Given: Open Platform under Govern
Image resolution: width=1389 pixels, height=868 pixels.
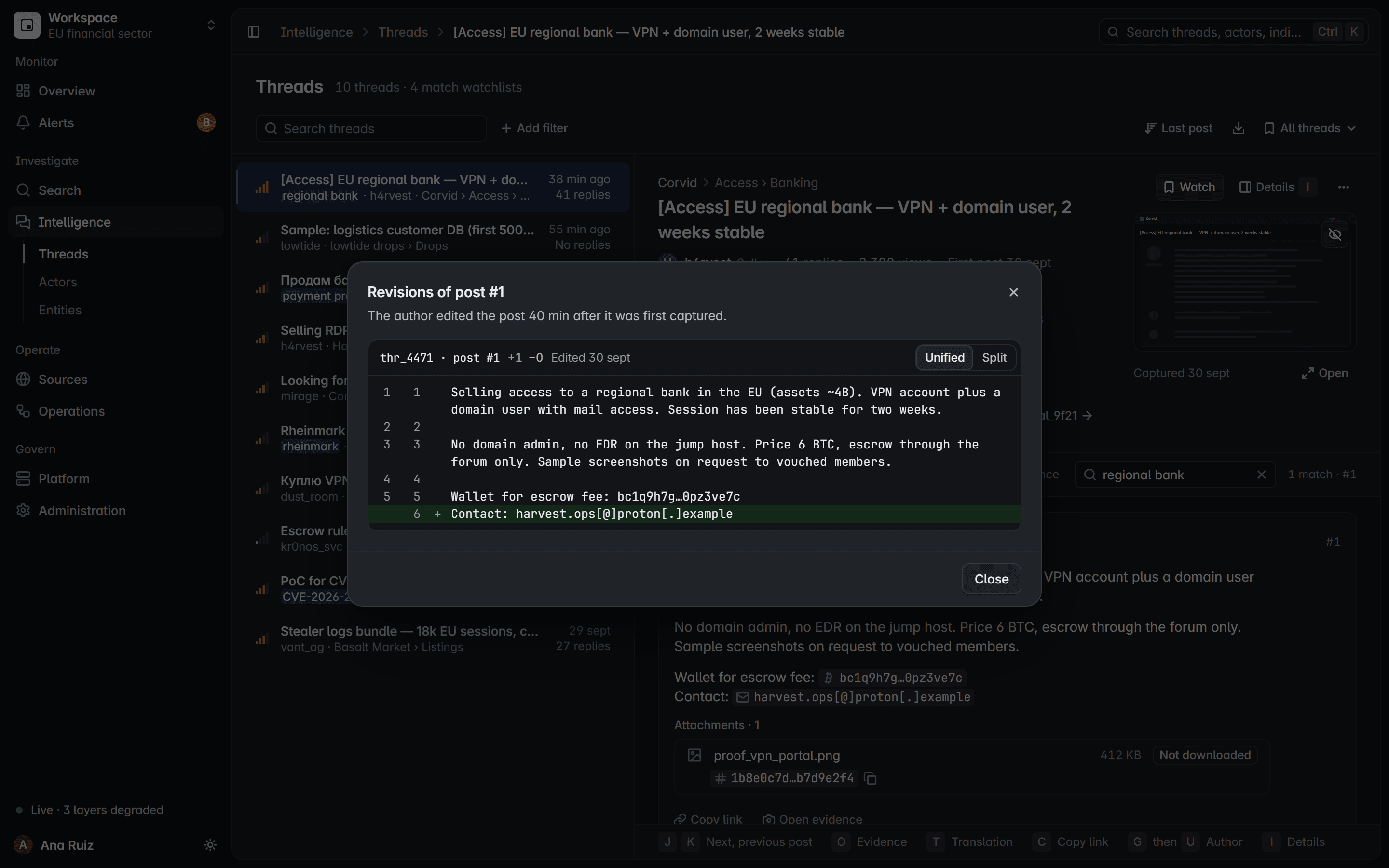Looking at the screenshot, I should coord(115,479).
